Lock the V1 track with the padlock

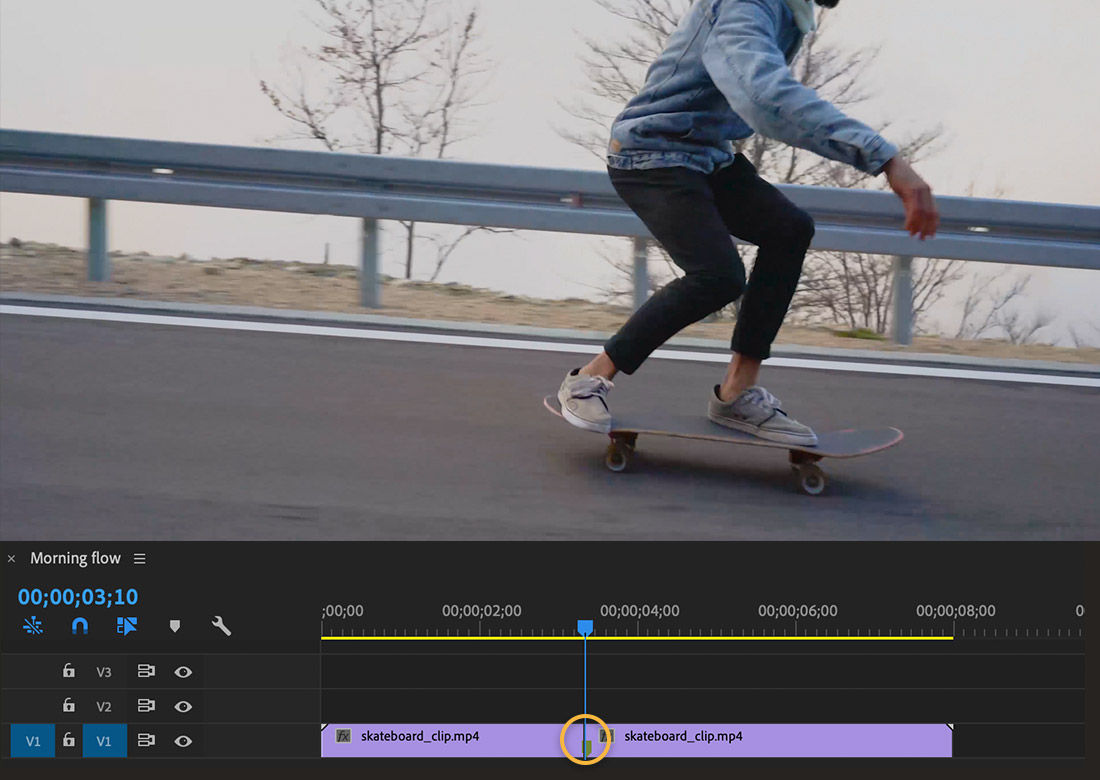pyautogui.click(x=68, y=740)
